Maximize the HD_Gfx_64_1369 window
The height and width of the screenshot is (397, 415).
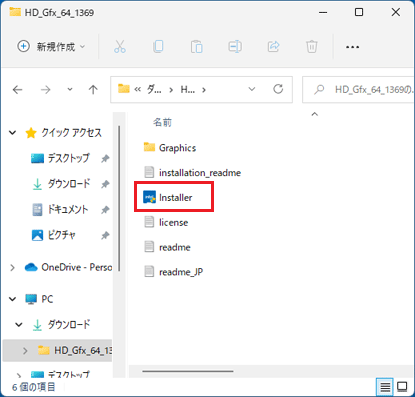(359, 12)
